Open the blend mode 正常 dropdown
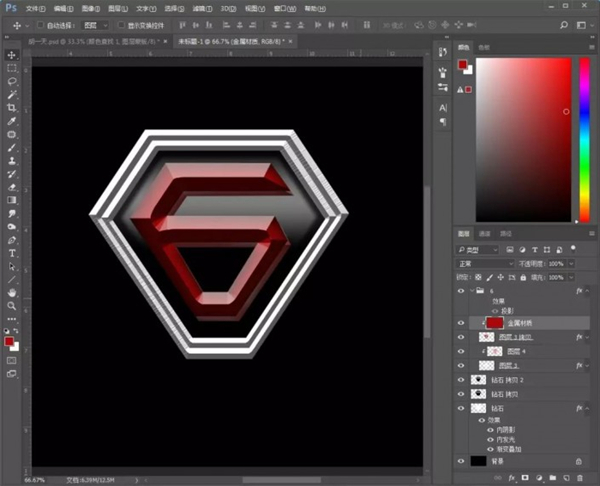This screenshot has height=486, width=600. [486, 263]
